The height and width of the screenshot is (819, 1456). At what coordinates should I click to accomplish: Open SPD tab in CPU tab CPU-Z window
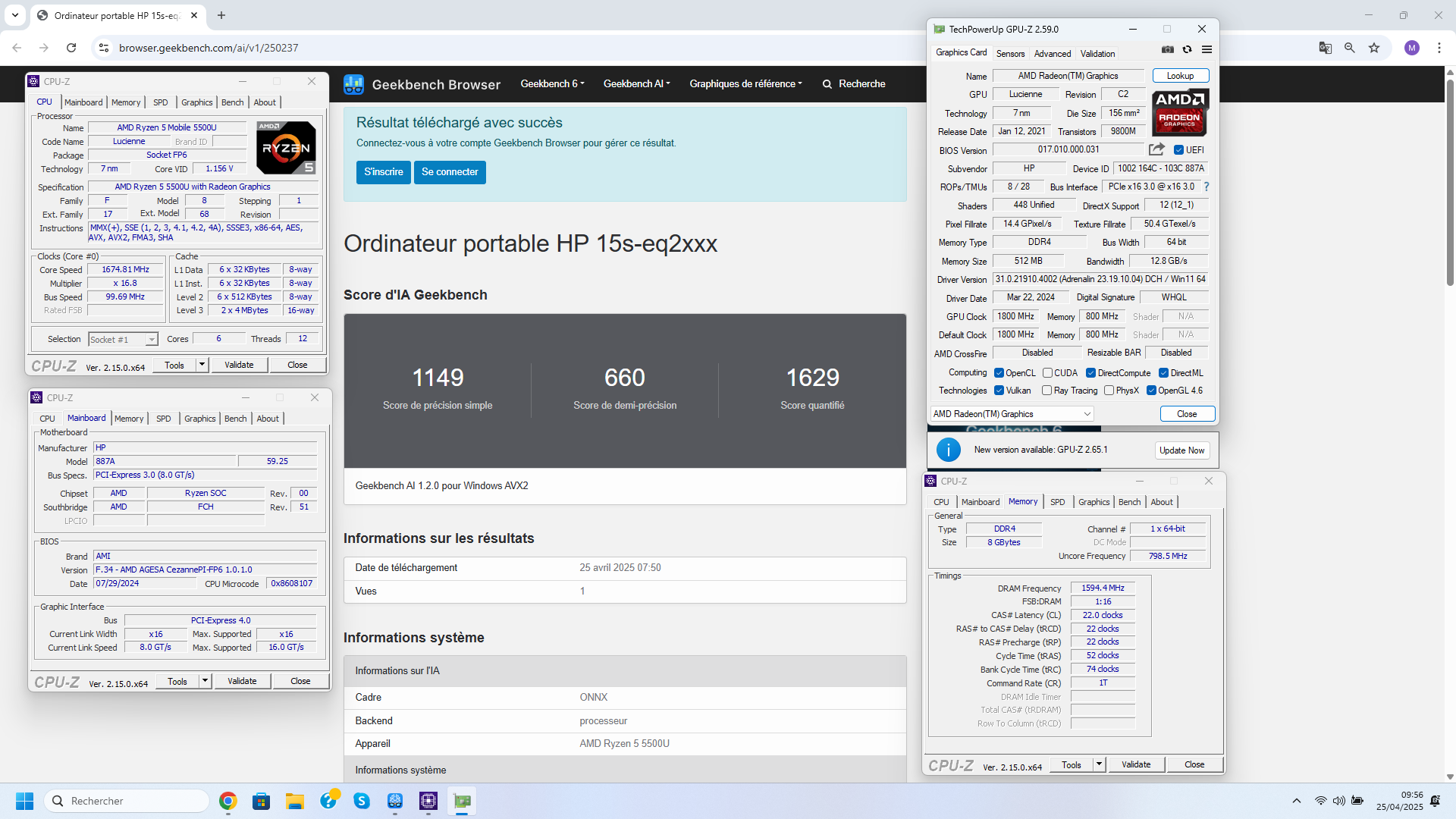click(161, 102)
